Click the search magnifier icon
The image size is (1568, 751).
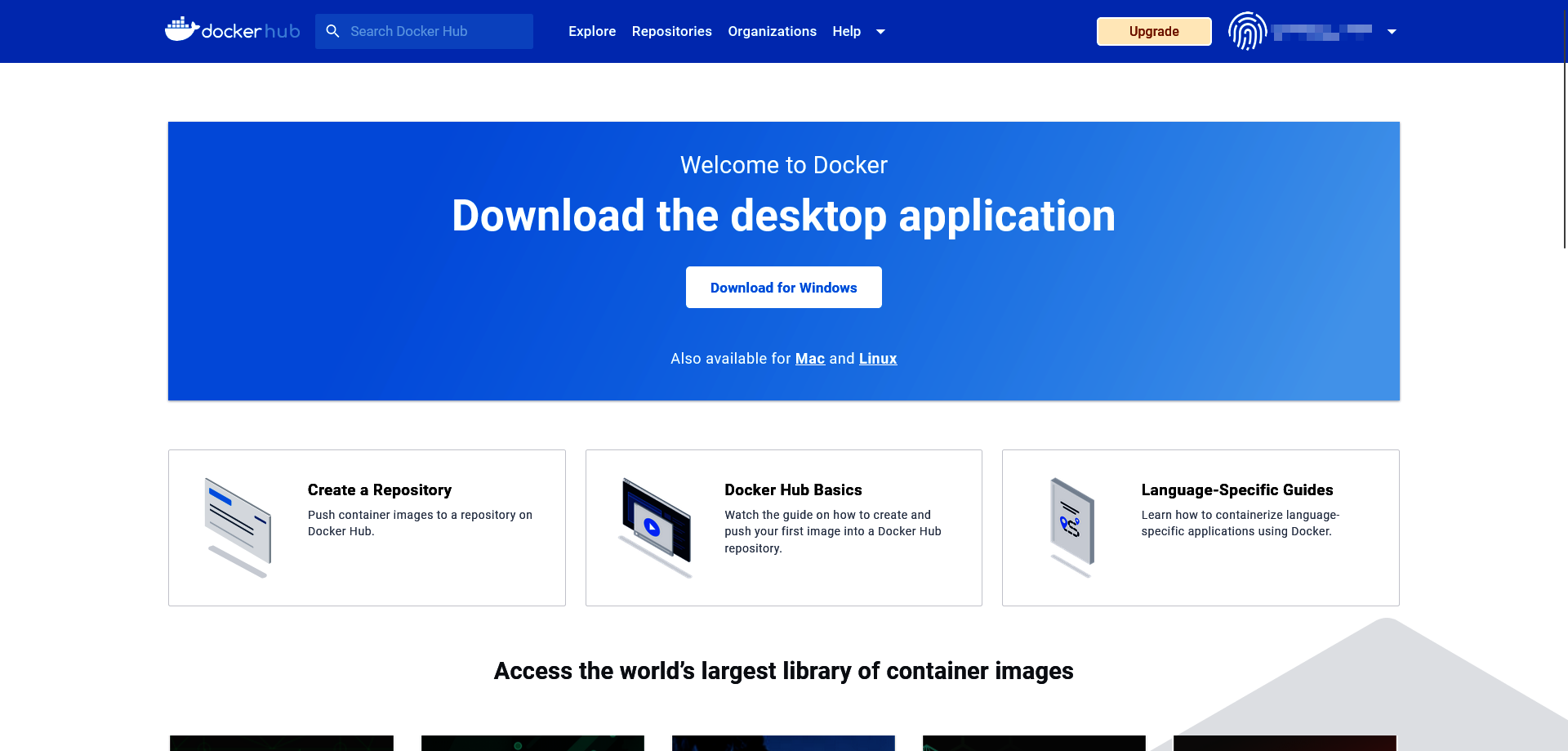point(332,30)
